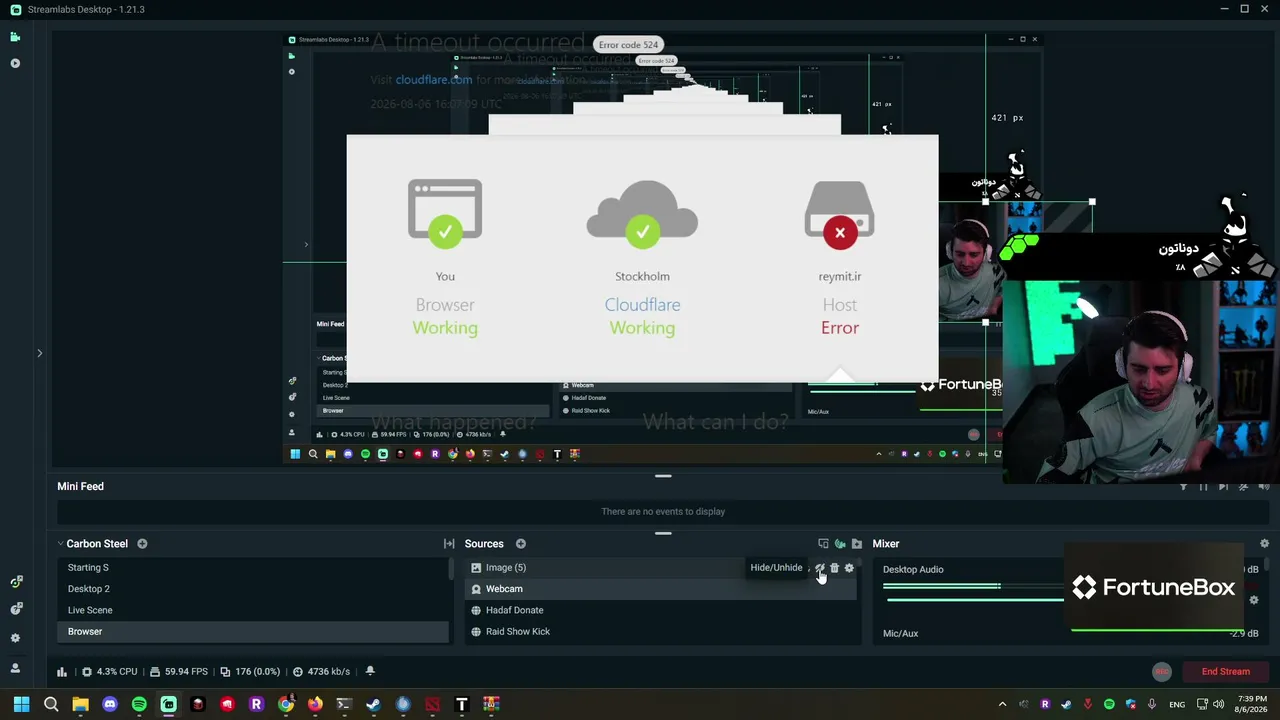Open the volume flyout in system tray
Image resolution: width=1280 pixels, height=720 pixels.
tap(1218, 704)
